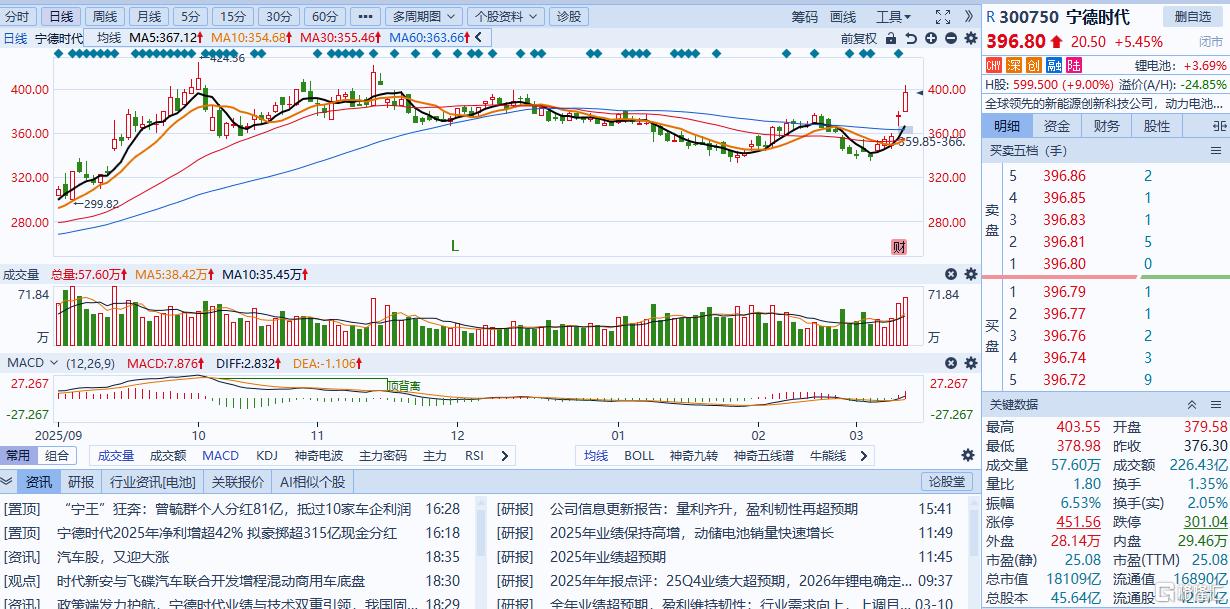Switch to 分时 intraday view

18,17
